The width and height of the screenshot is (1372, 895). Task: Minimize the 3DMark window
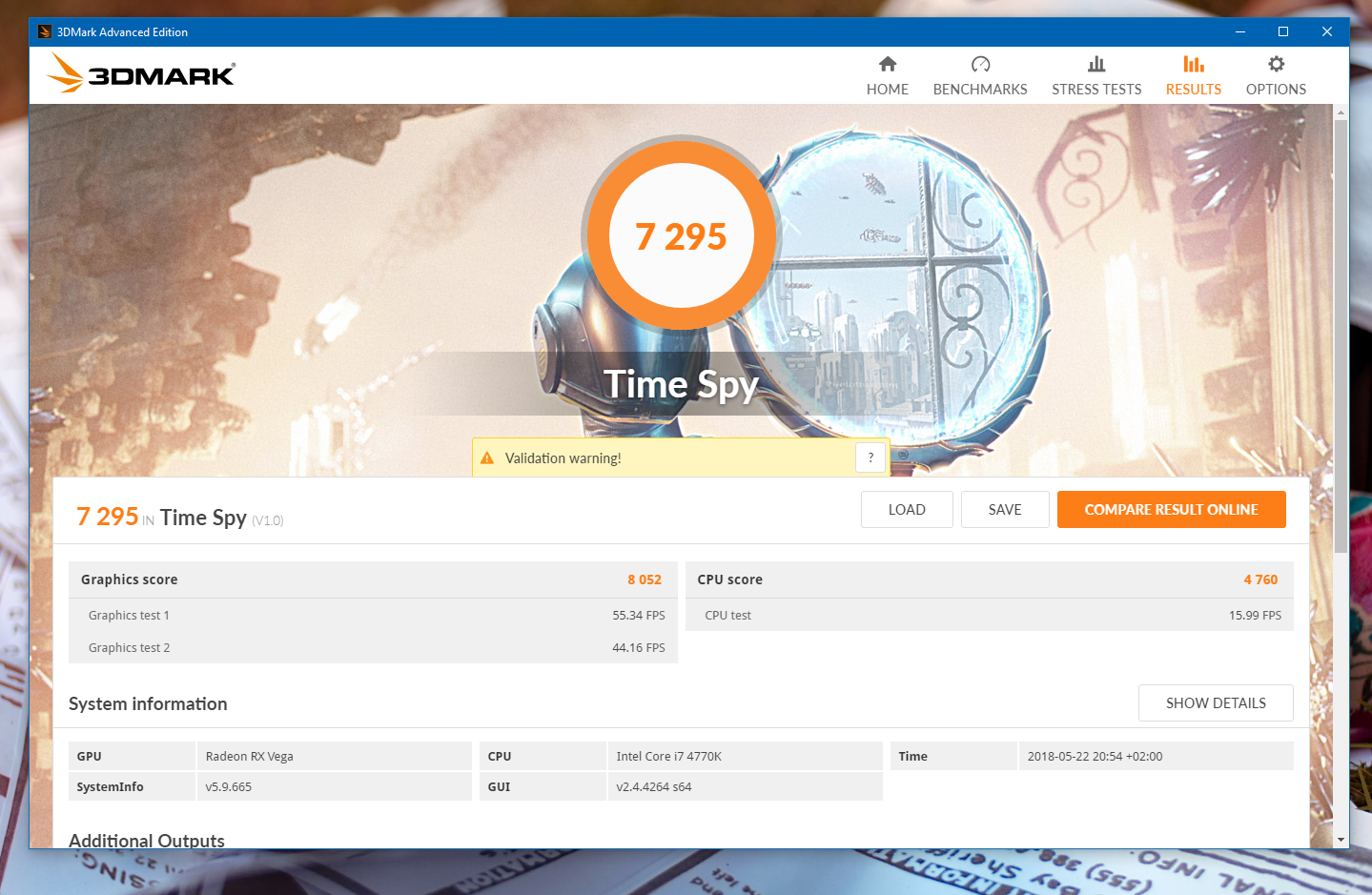point(1240,31)
